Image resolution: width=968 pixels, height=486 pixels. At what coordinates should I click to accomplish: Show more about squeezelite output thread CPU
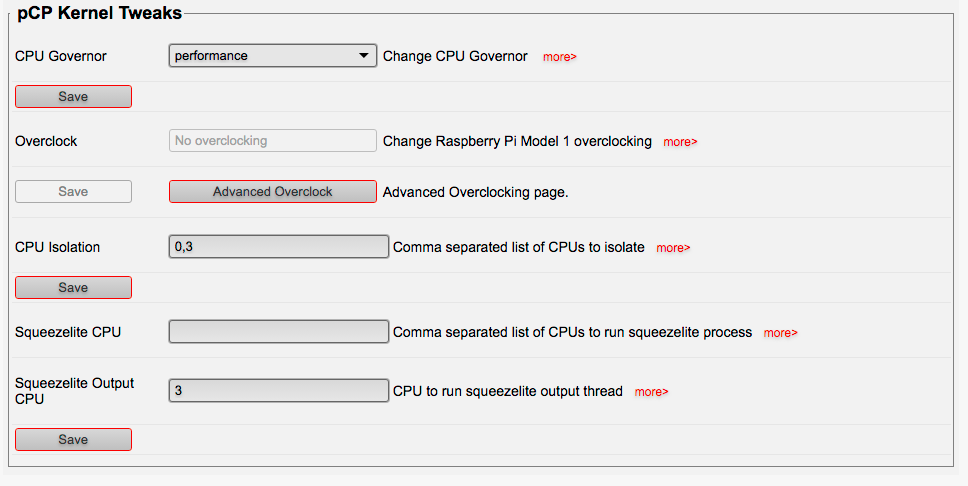(651, 392)
